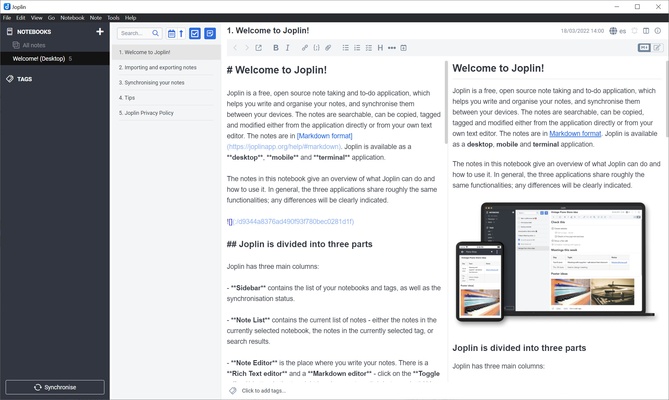Click the '## Joplin is divided into three parts' heading in editor
The image size is (669, 400).
(x=300, y=244)
